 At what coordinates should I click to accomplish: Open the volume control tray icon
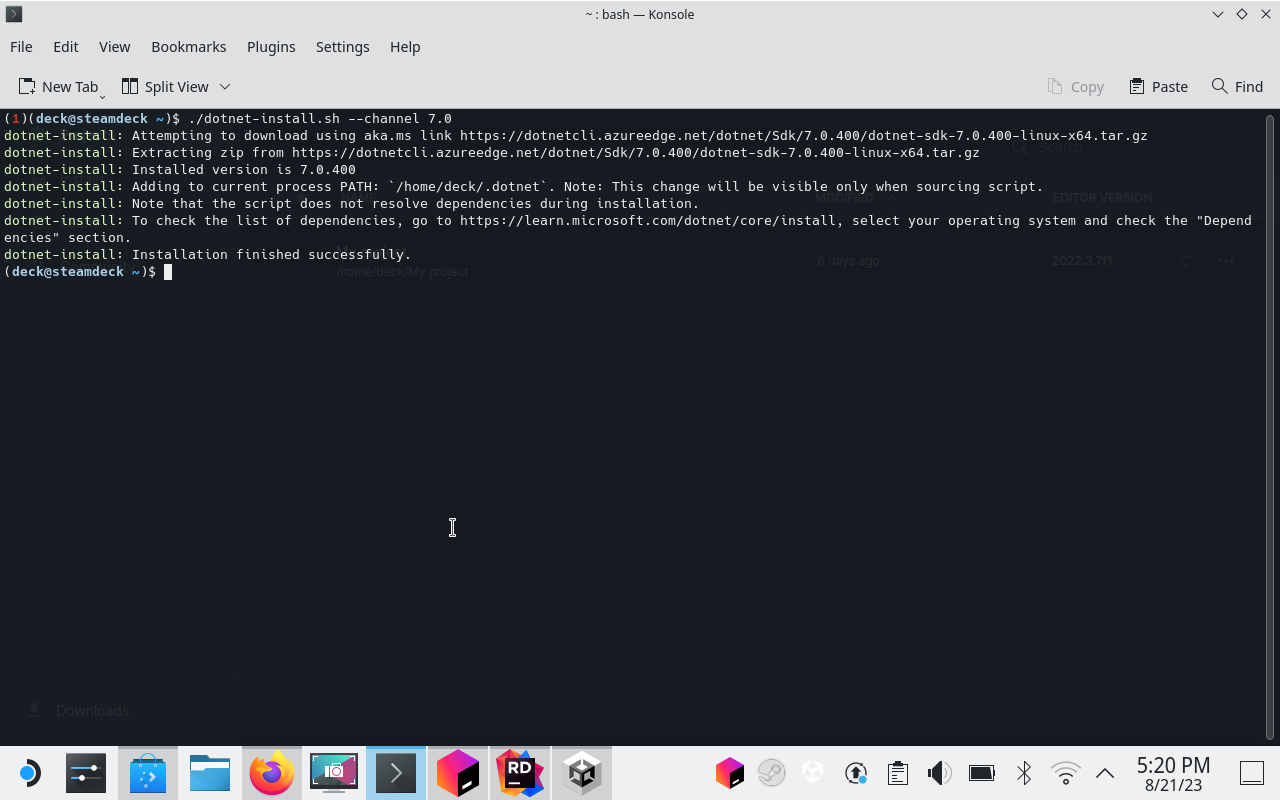pyautogui.click(x=939, y=773)
